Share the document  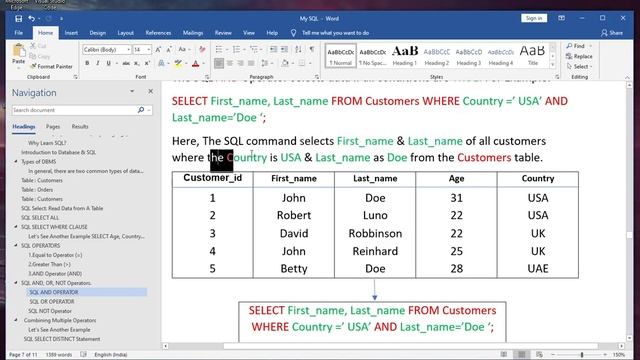pyautogui.click(x=612, y=33)
